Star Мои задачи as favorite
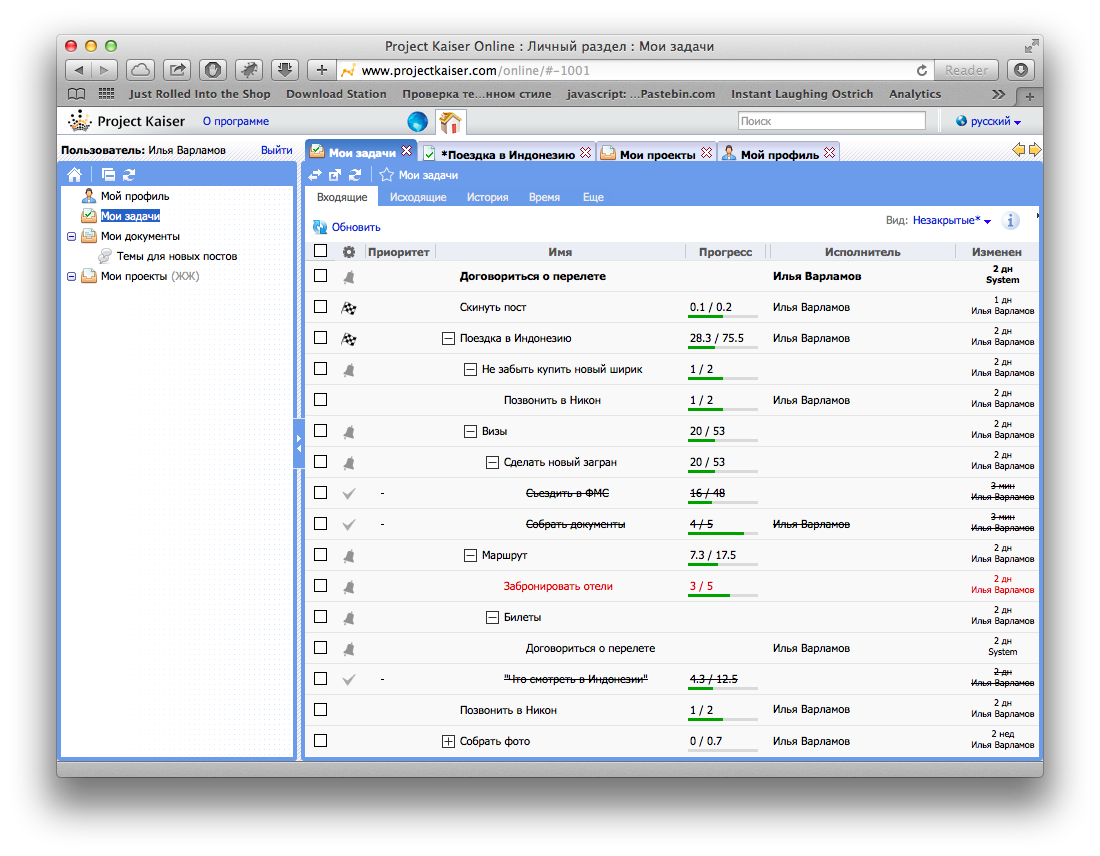 point(387,175)
